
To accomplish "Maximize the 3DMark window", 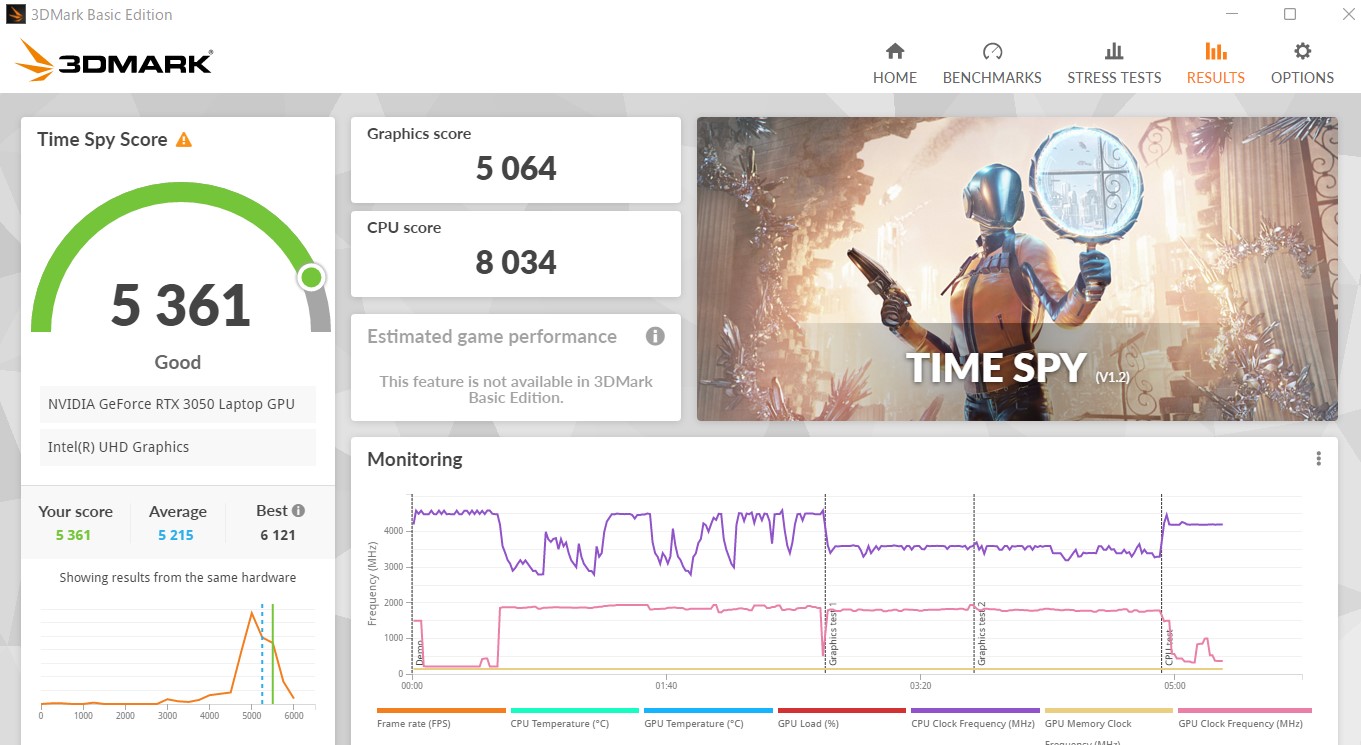I will [1290, 14].
